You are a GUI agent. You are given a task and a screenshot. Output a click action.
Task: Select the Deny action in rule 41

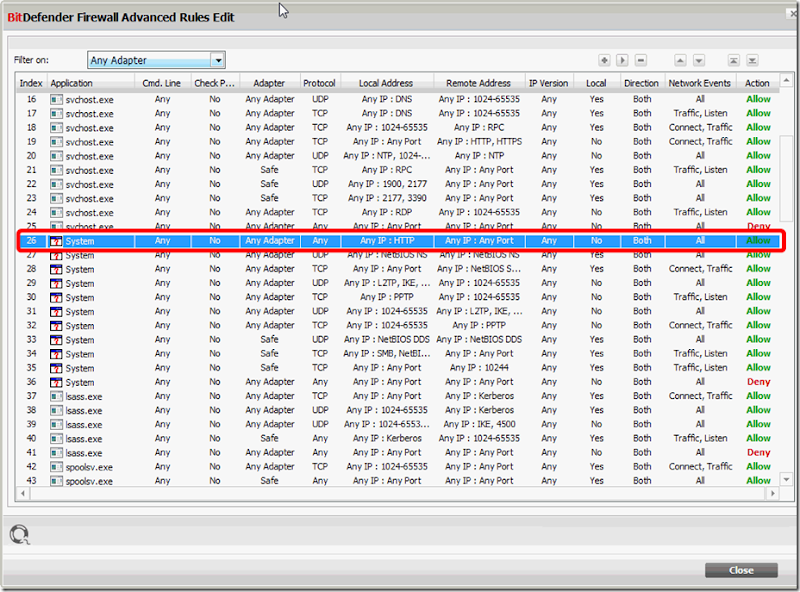[758, 452]
